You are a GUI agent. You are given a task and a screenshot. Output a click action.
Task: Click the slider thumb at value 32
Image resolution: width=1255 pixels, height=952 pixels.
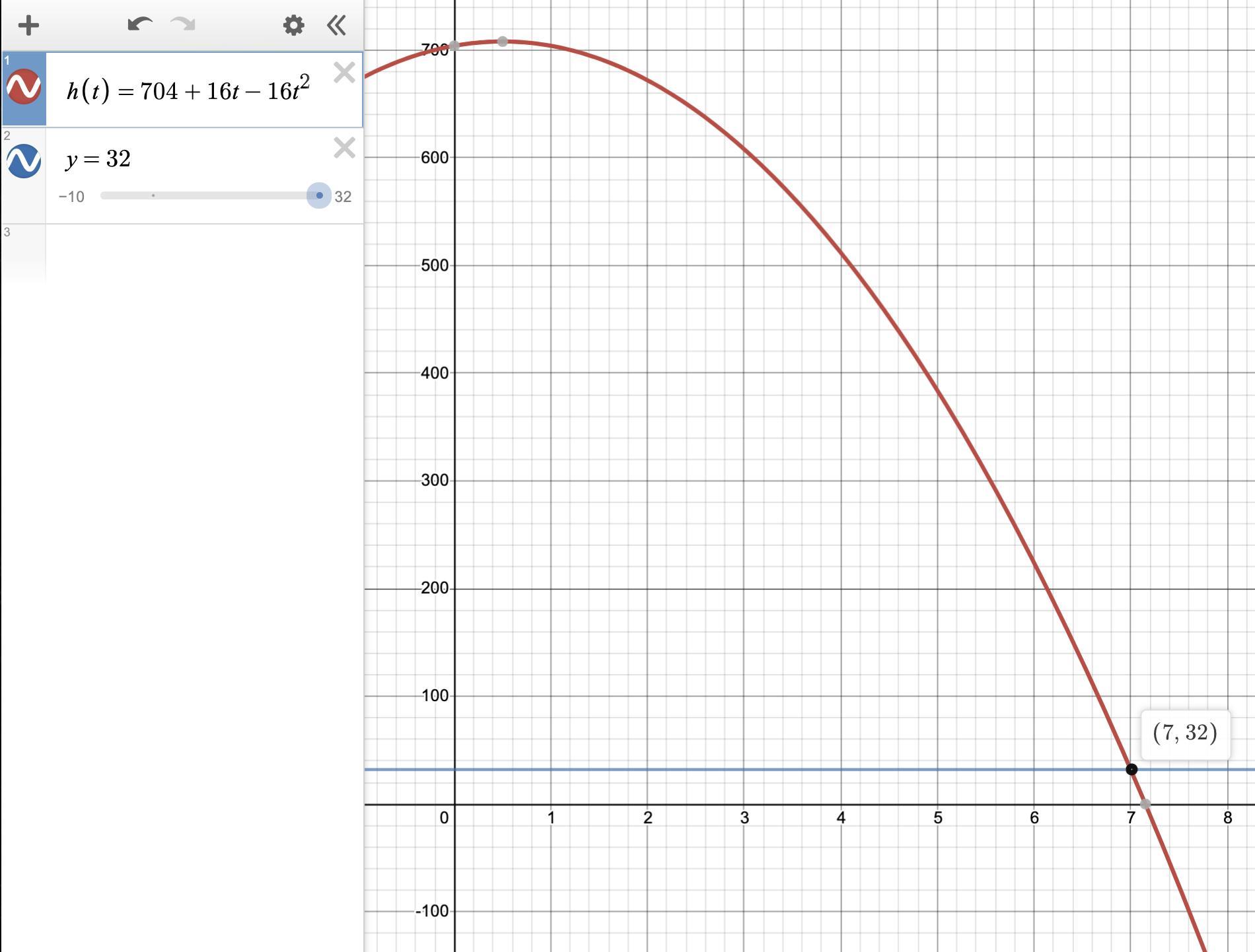[319, 195]
